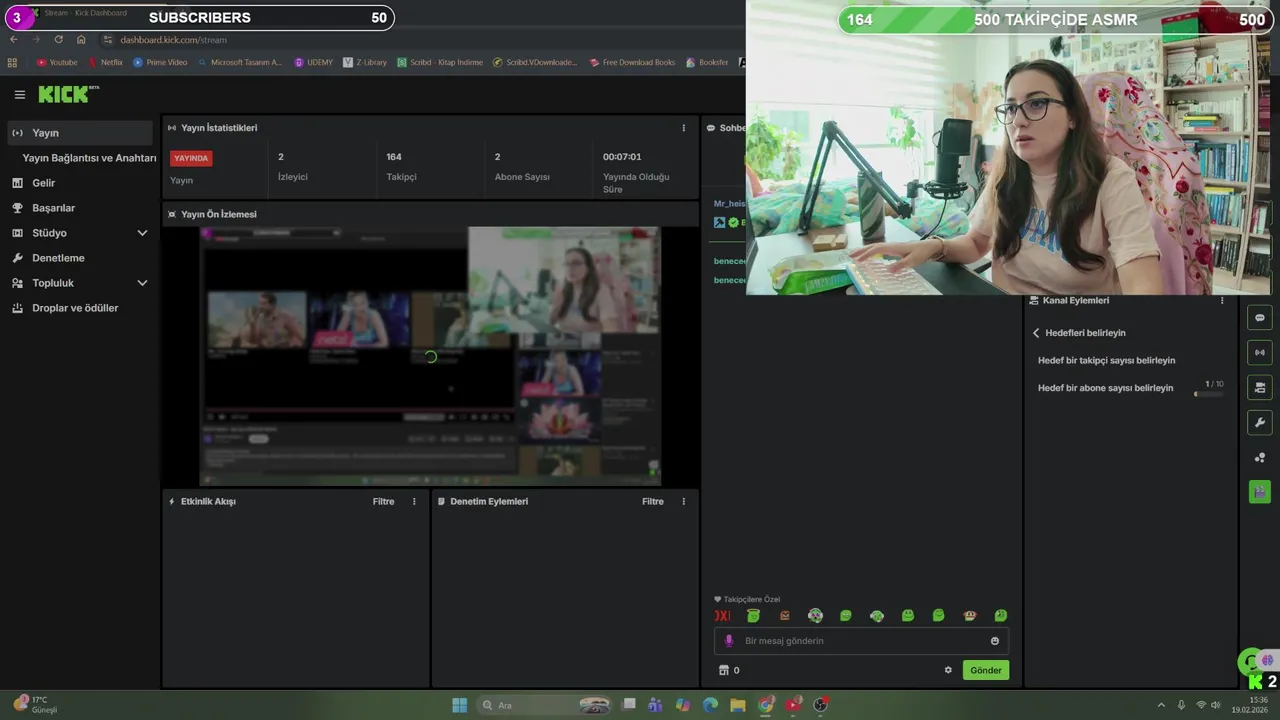This screenshot has height=720, width=1280.
Task: Open the Yayın sidebar item
Action: pyautogui.click(x=81, y=133)
